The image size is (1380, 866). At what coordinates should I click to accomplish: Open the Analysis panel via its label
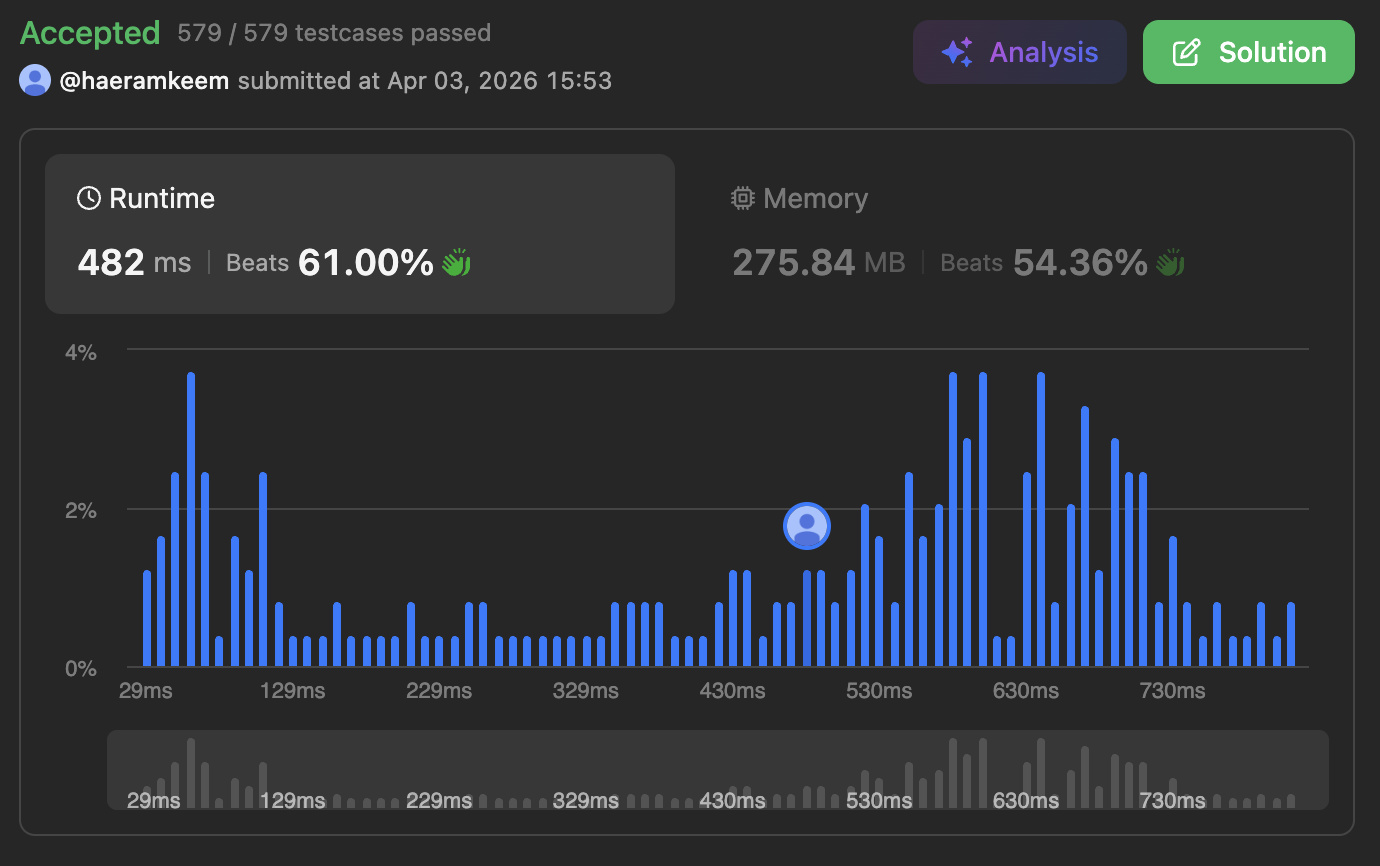click(1043, 53)
